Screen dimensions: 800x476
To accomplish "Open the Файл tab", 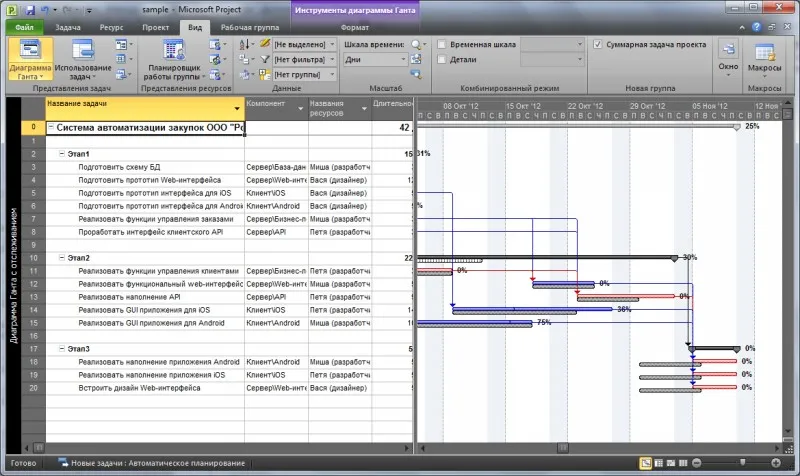I will pyautogui.click(x=24, y=28).
